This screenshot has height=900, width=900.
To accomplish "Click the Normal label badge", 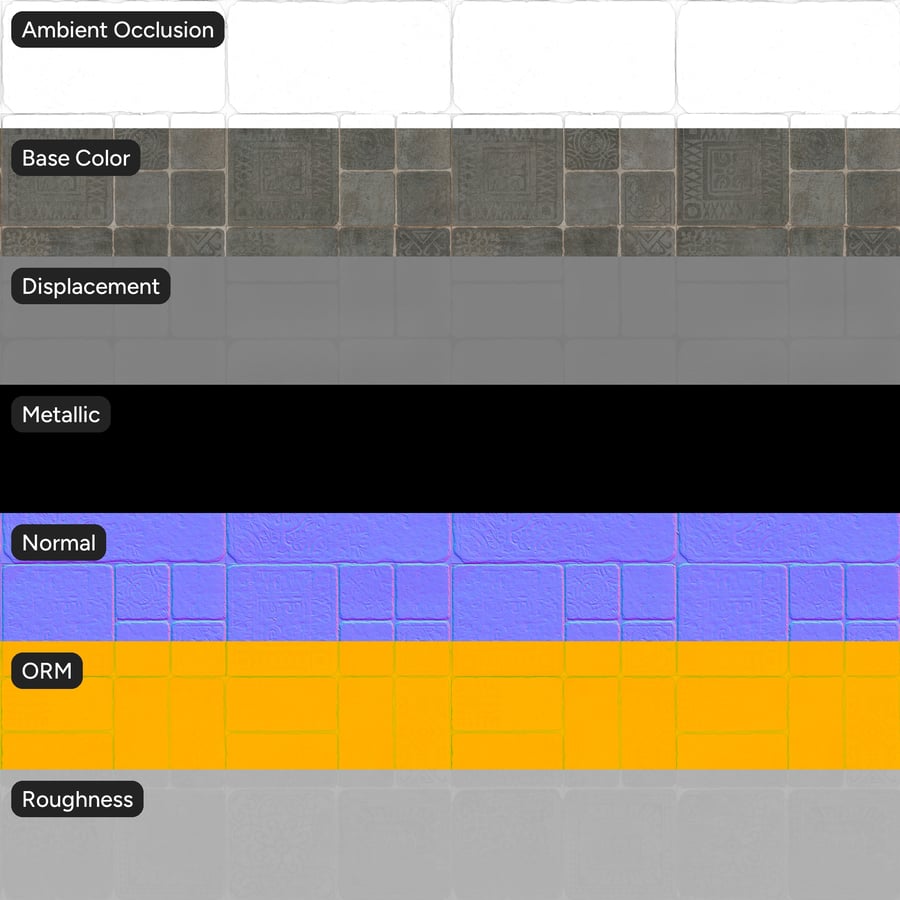I will (57, 543).
